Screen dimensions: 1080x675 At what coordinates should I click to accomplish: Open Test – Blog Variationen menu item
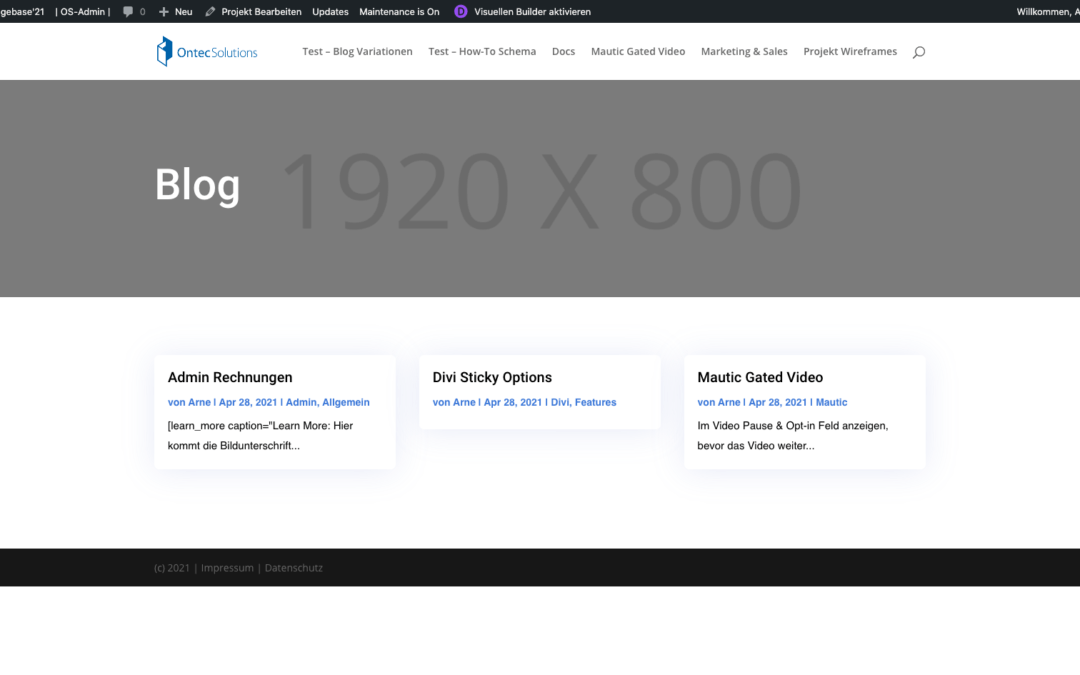pos(357,52)
